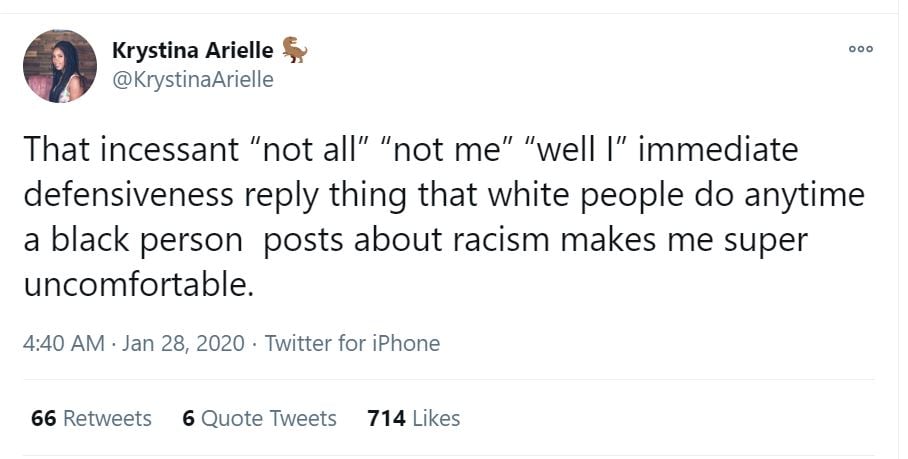Screen dimensions: 908x459
Task: Click the "4:40 AM" tweet time
Action: (62, 343)
